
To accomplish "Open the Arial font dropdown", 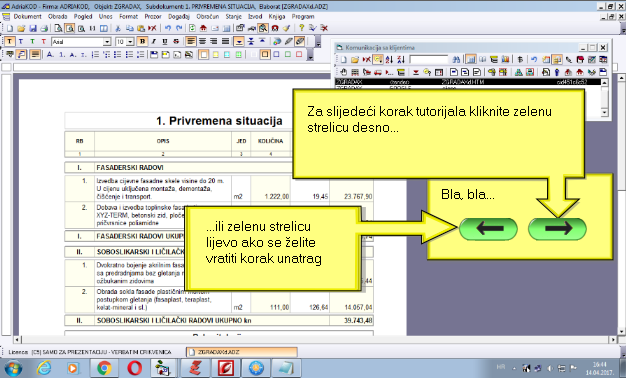I will click(x=107, y=42).
